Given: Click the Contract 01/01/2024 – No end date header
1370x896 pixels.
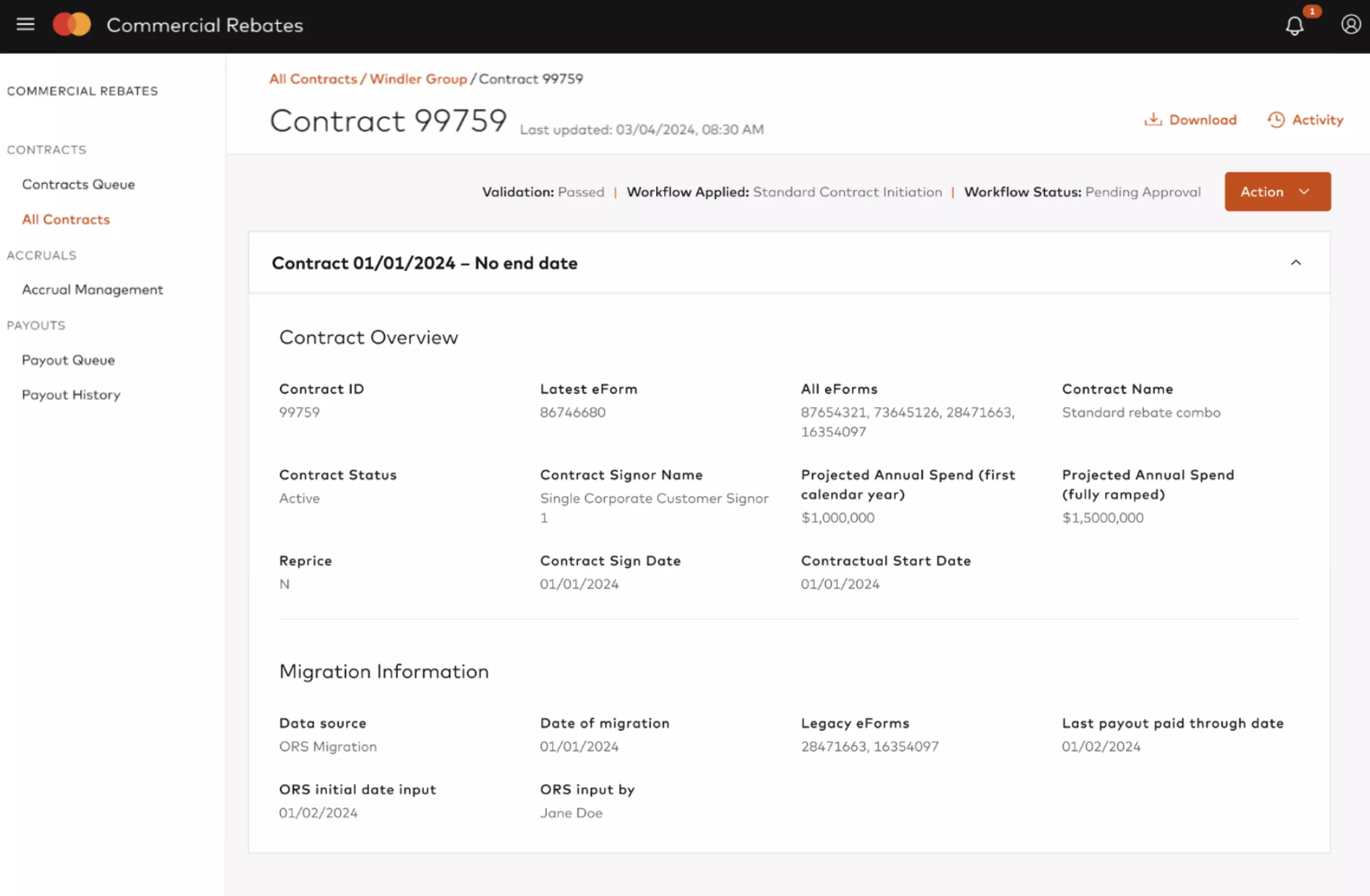Looking at the screenshot, I should point(424,263).
